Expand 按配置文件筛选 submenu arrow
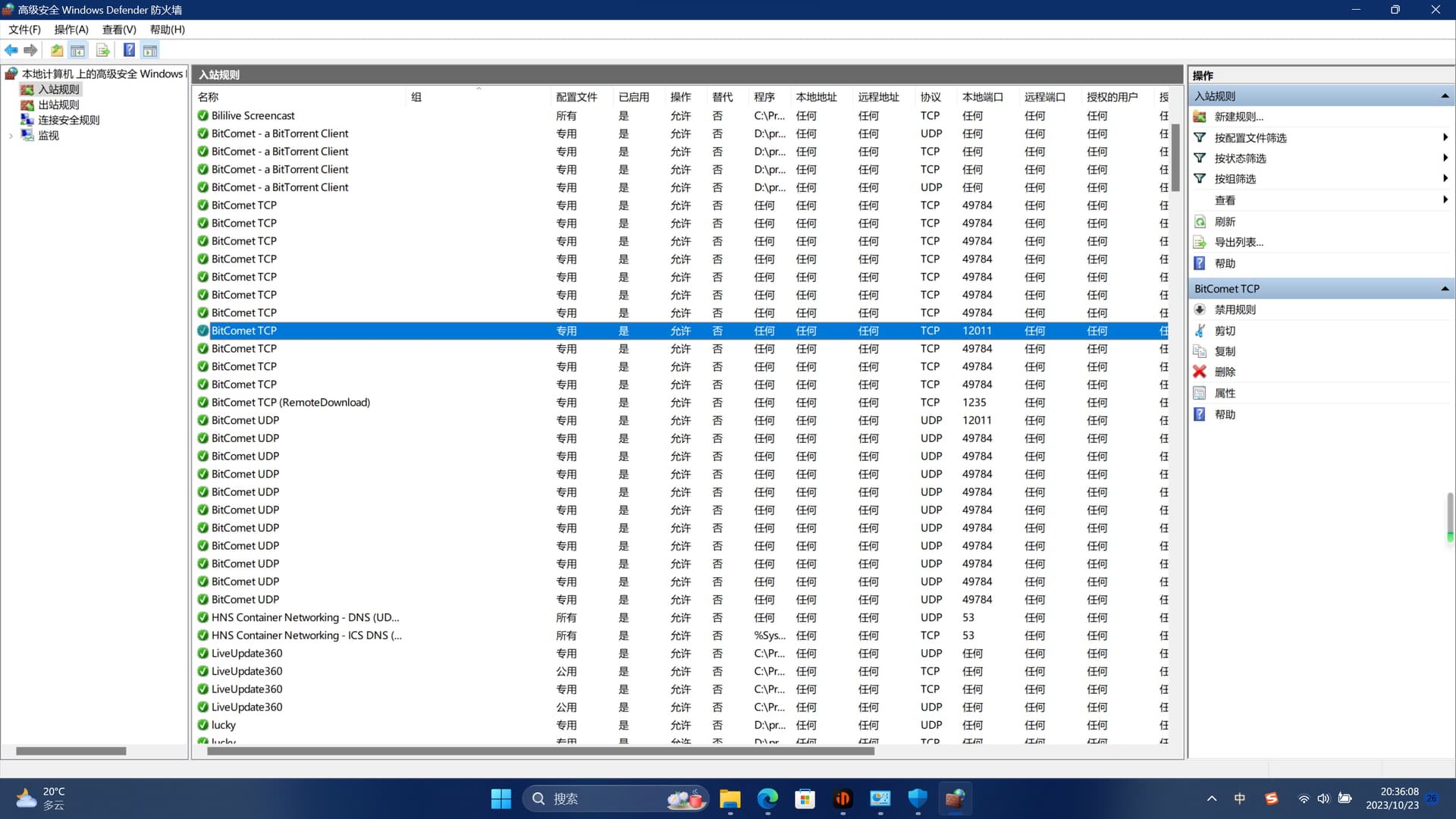This screenshot has height=819, width=1456. (x=1445, y=137)
